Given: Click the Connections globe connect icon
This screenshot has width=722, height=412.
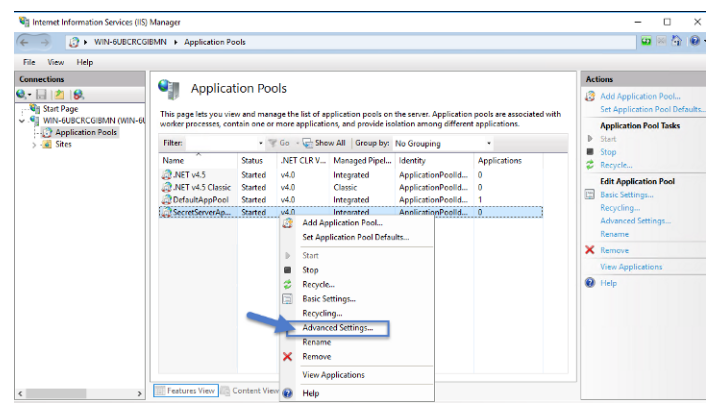Looking at the screenshot, I should pos(21,94).
